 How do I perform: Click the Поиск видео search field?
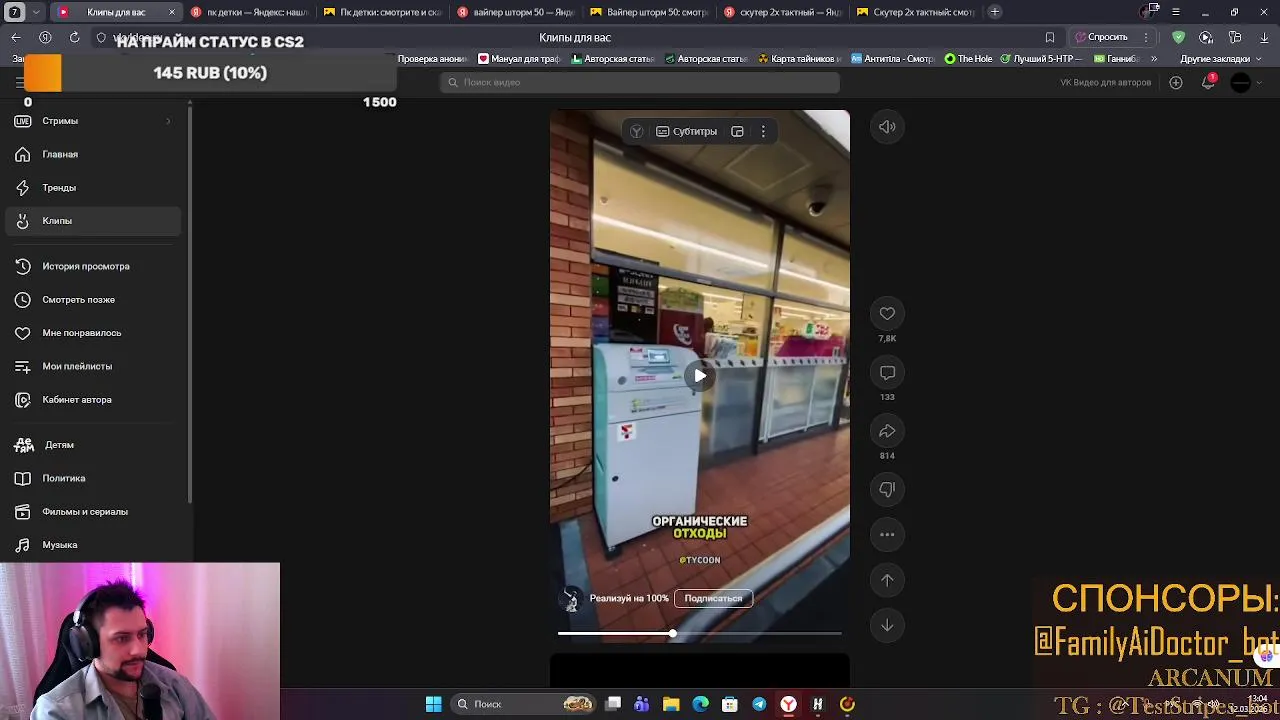[x=640, y=82]
